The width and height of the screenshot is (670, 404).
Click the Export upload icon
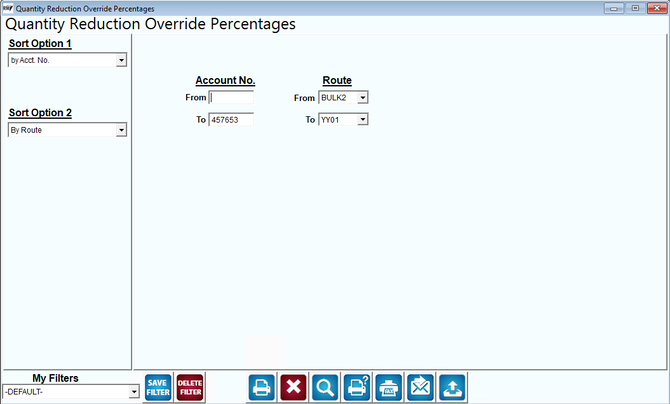[452, 388]
